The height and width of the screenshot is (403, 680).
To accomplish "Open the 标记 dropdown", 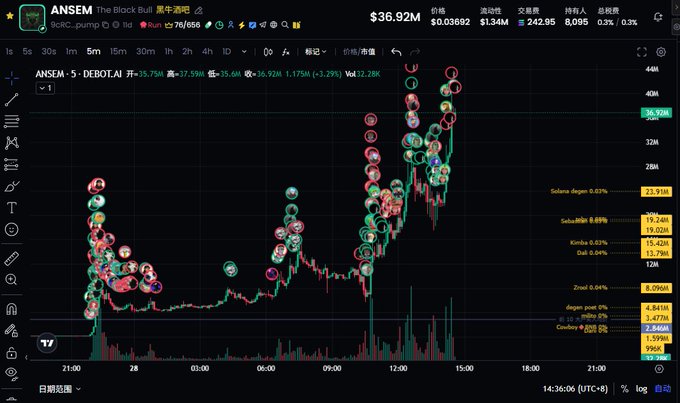I will (x=316, y=52).
